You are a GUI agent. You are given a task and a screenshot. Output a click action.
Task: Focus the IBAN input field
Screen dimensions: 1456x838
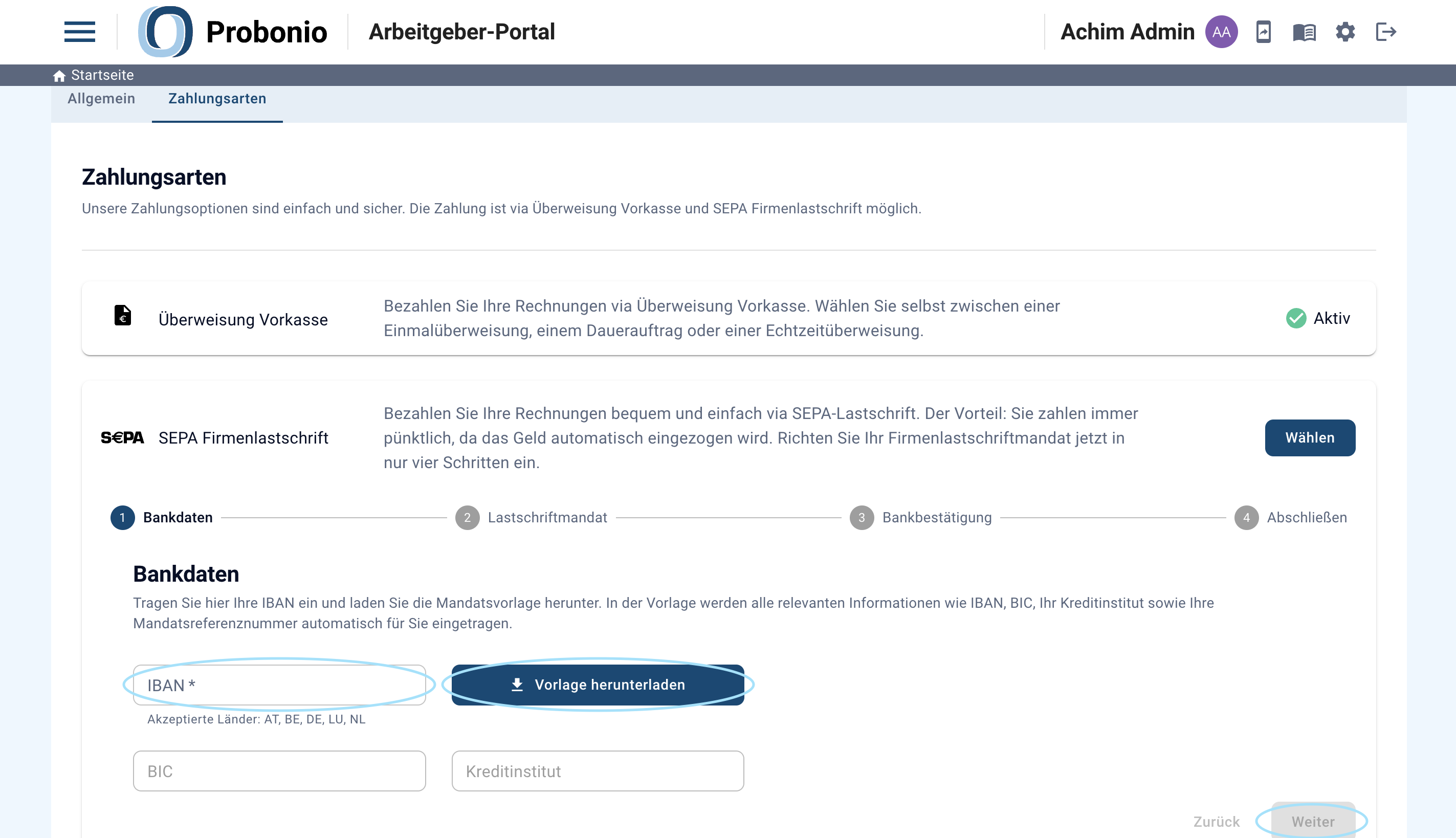(279, 685)
